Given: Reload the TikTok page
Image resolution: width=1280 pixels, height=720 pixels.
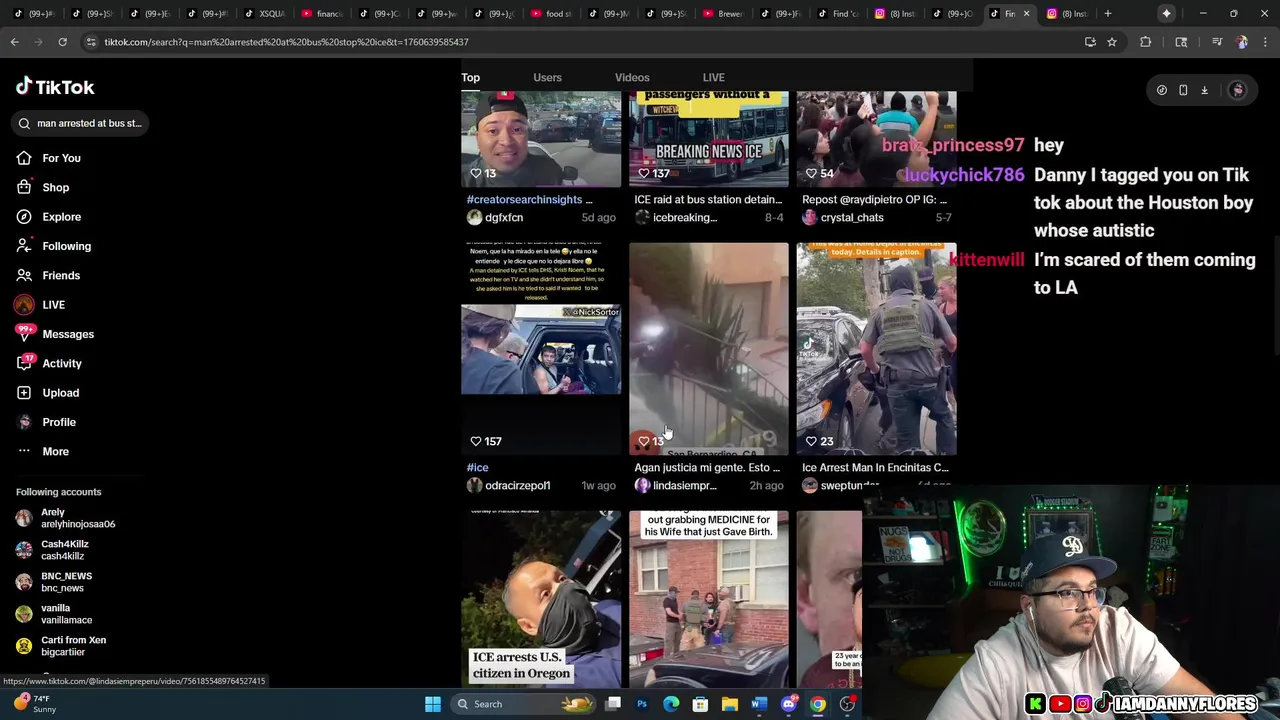Looking at the screenshot, I should [62, 42].
